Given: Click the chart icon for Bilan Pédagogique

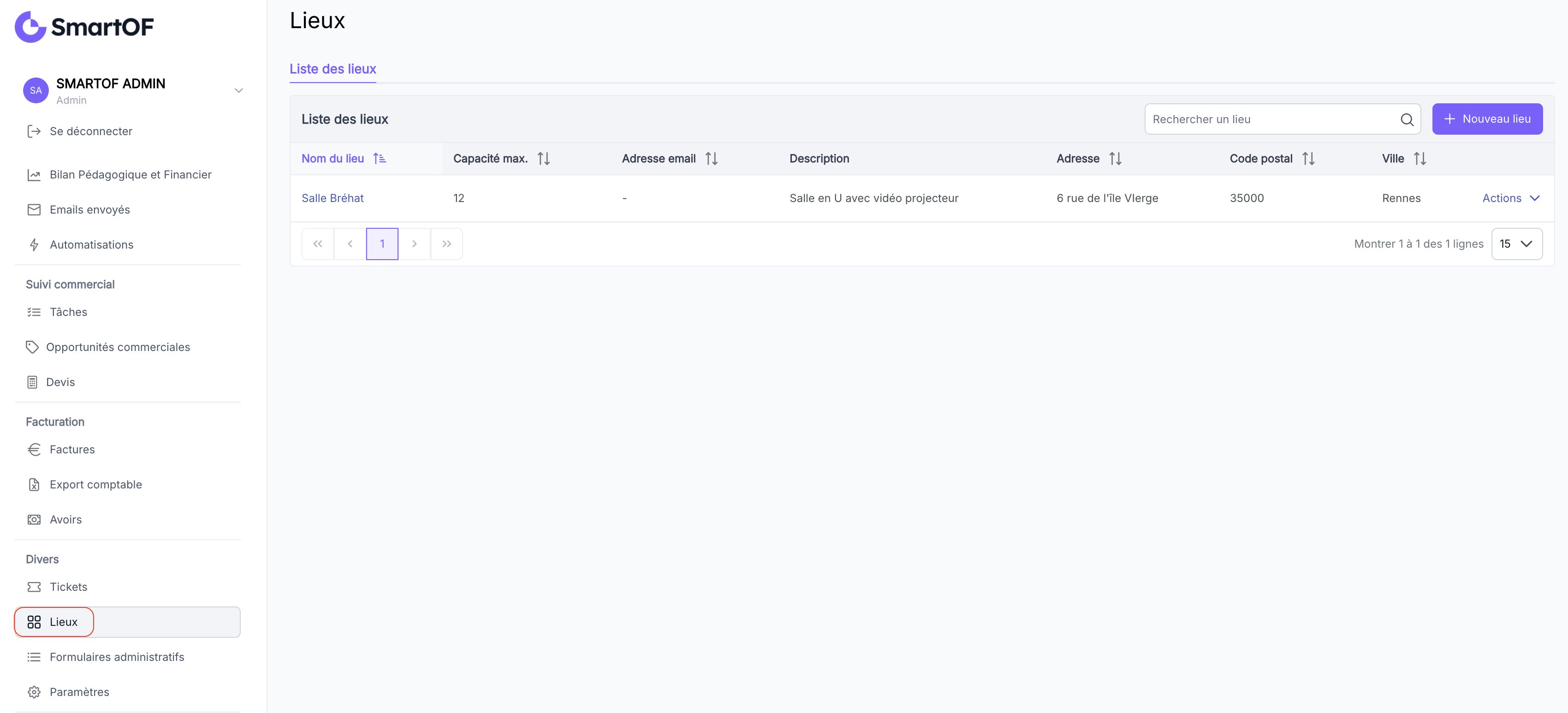Looking at the screenshot, I should pos(34,175).
